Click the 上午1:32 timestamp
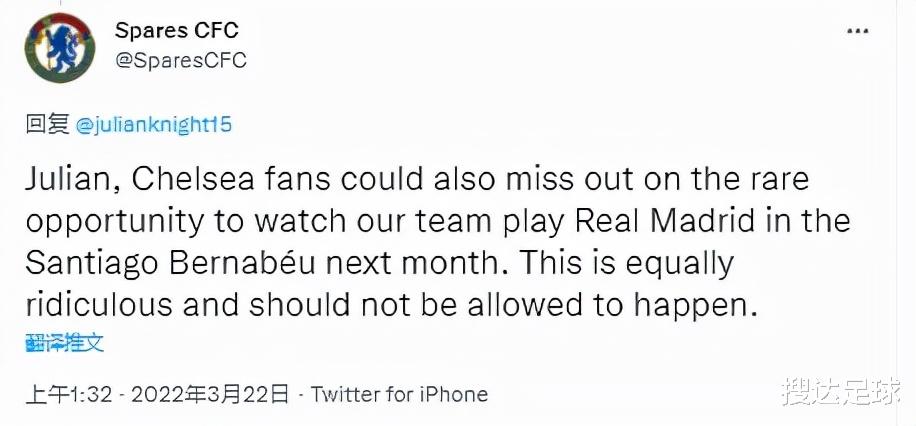916x426 pixels. (x=68, y=395)
